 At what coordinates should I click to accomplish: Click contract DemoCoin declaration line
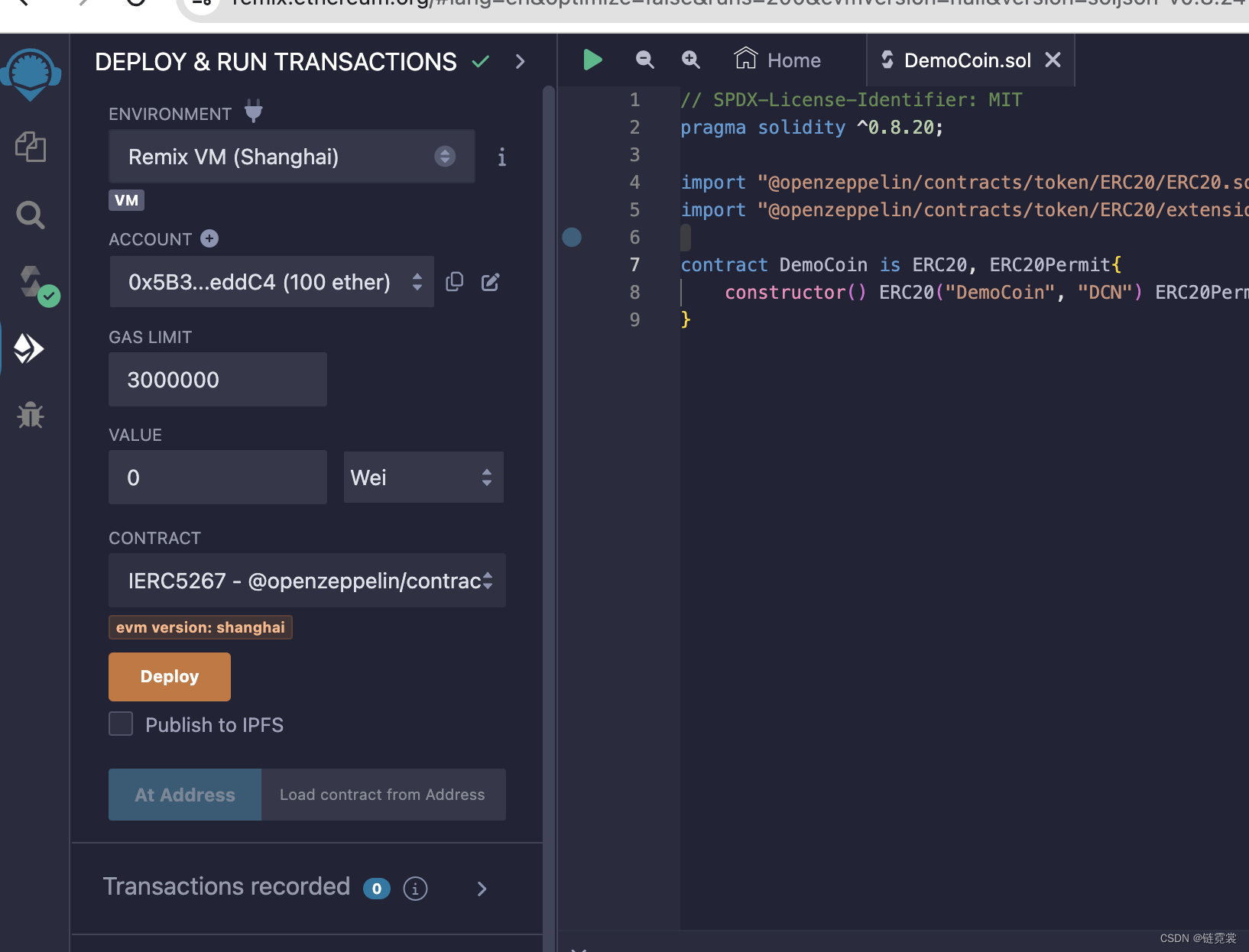pos(901,264)
